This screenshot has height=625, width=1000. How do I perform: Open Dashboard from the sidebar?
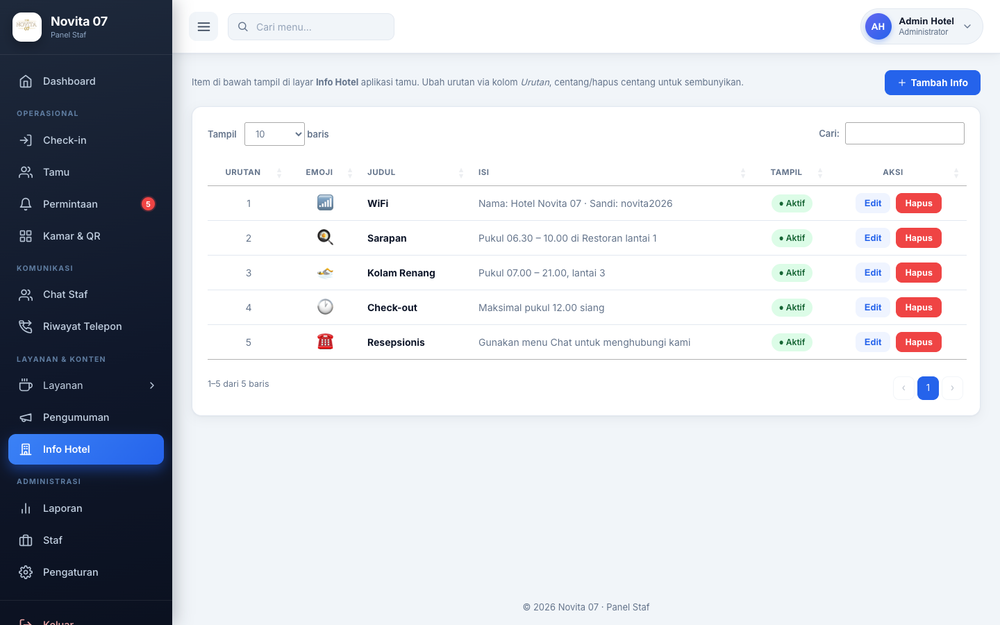click(86, 81)
